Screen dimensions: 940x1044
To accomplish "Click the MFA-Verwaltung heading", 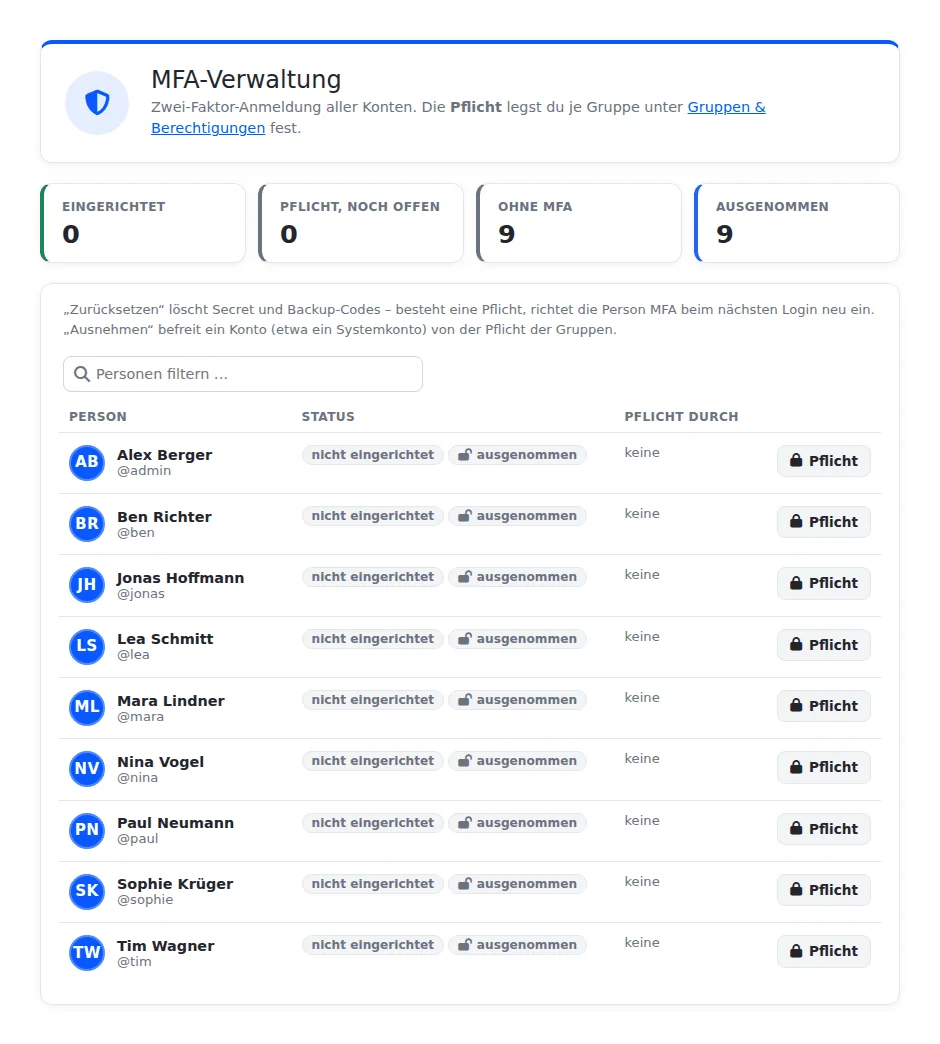I will pos(246,79).
